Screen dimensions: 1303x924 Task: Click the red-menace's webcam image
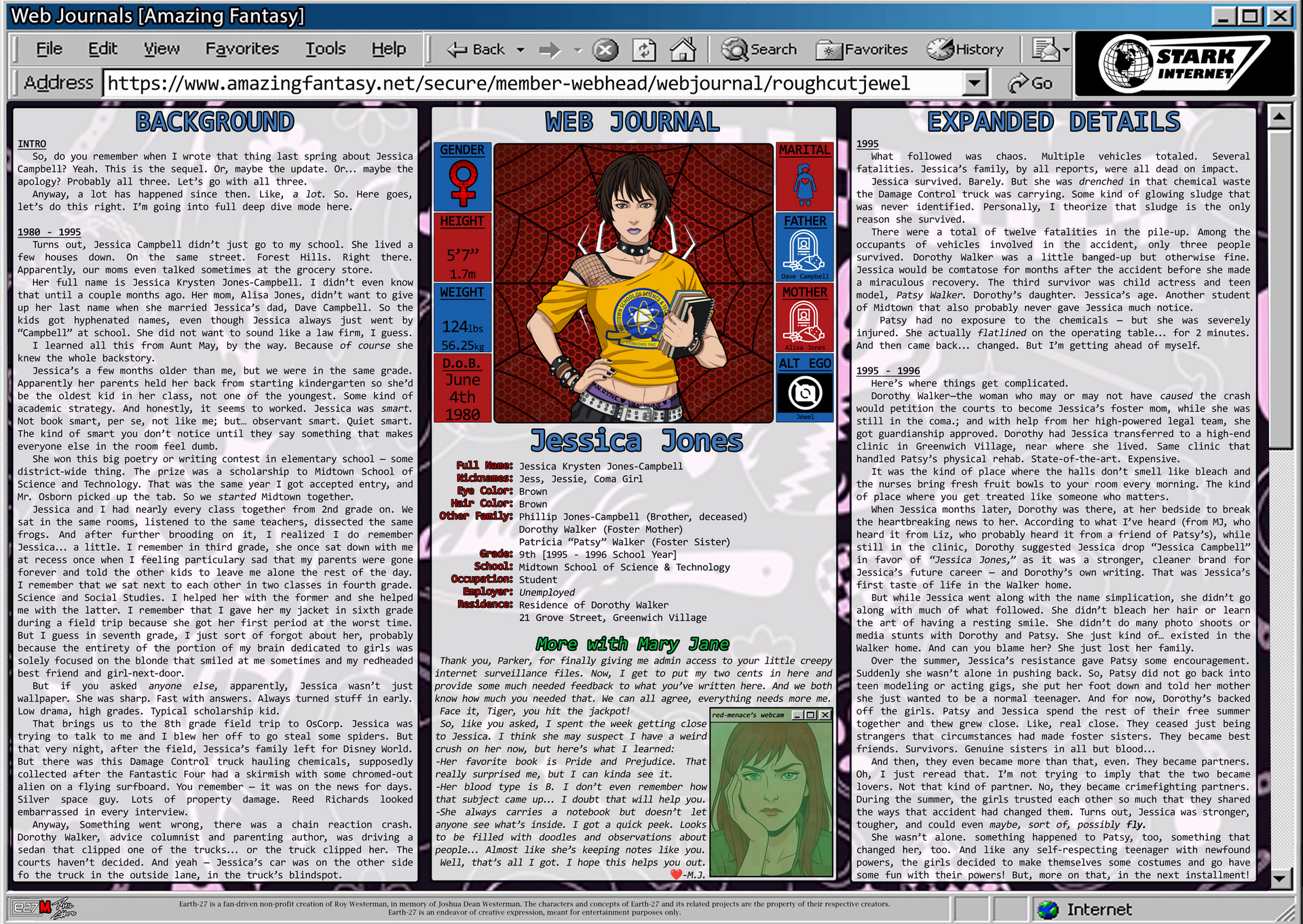[x=771, y=799]
